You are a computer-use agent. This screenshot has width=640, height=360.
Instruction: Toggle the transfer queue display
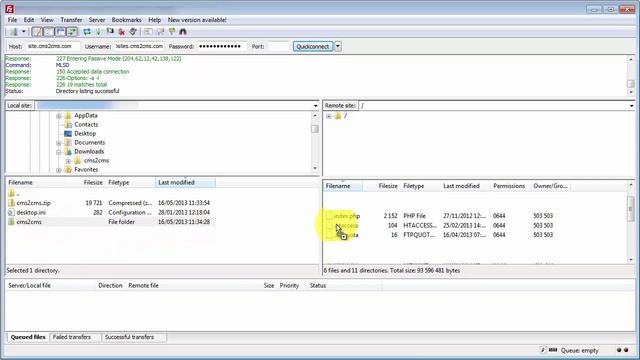72,31
